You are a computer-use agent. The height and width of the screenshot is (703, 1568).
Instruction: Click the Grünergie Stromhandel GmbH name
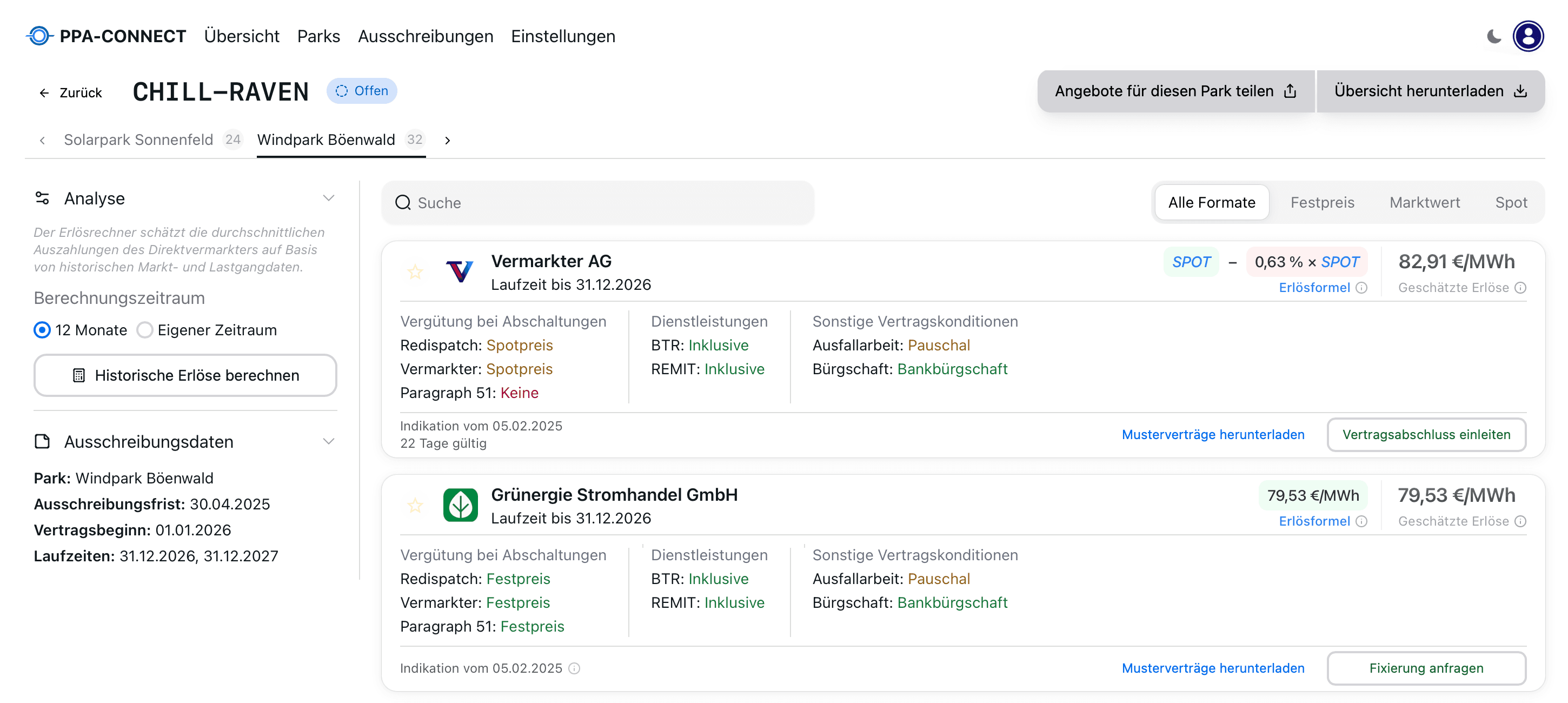(614, 495)
